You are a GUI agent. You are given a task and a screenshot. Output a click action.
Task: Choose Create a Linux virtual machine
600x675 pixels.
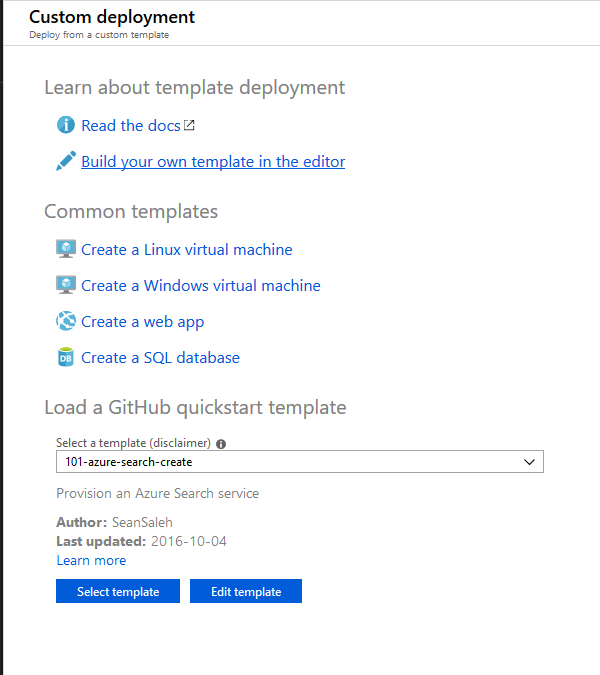tap(187, 250)
